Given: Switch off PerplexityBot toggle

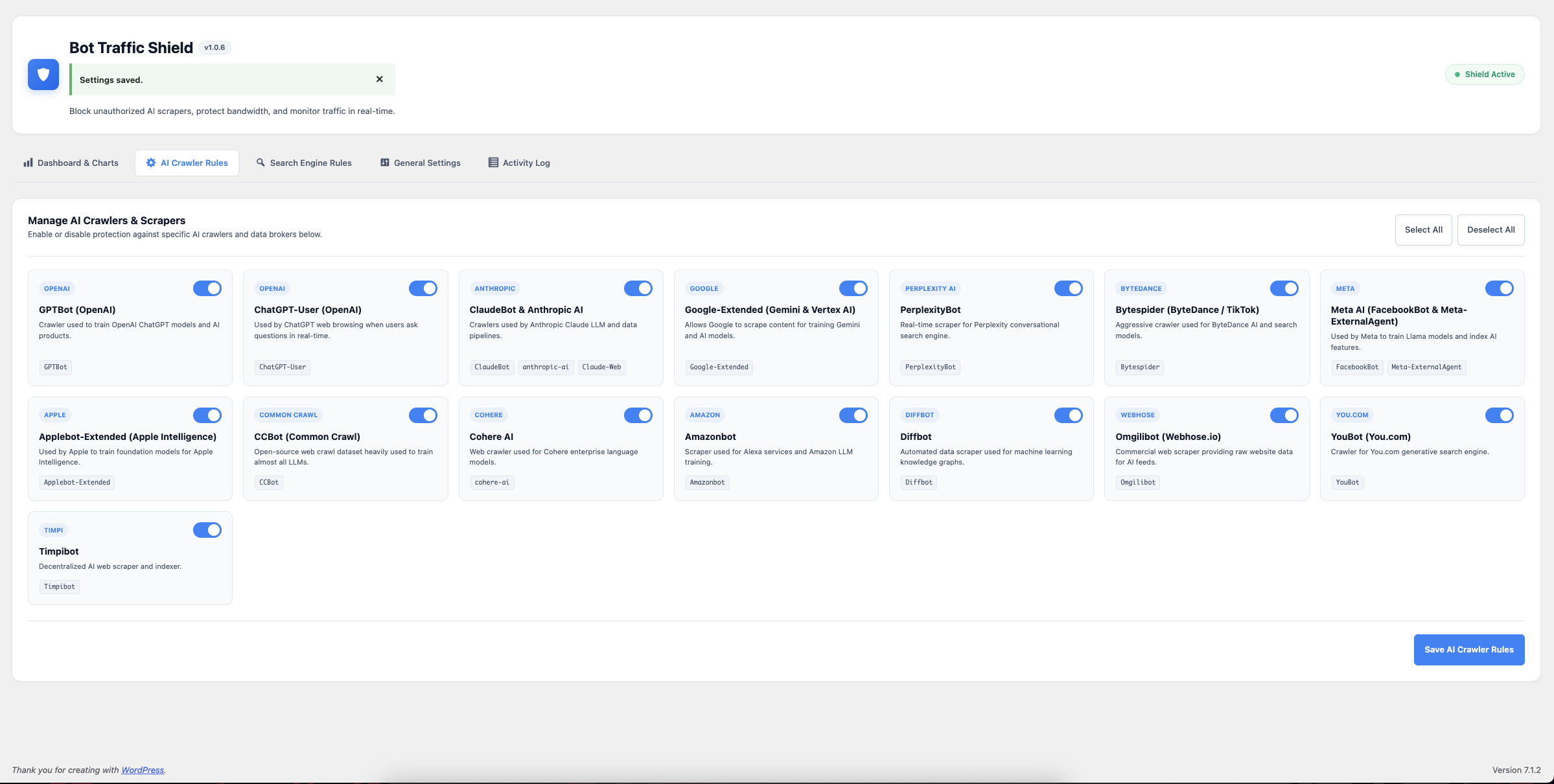Looking at the screenshot, I should (x=1069, y=288).
